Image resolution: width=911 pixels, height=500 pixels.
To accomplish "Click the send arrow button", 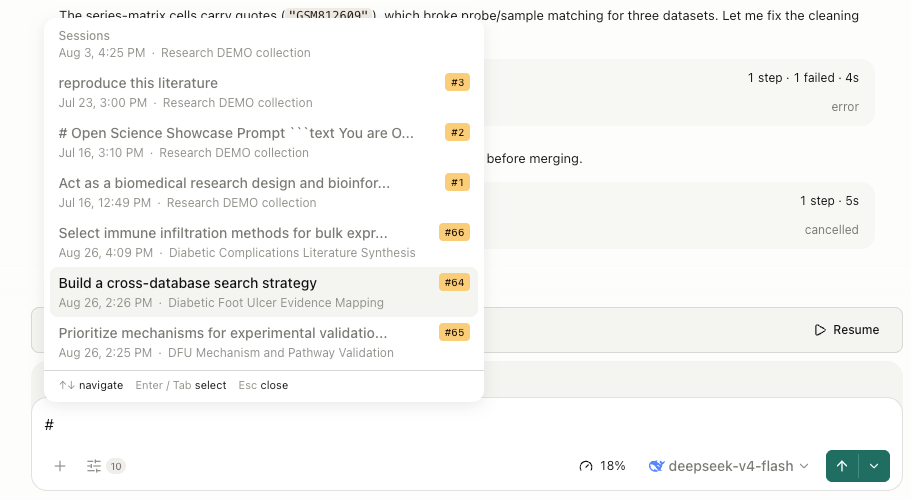I will click(842, 466).
